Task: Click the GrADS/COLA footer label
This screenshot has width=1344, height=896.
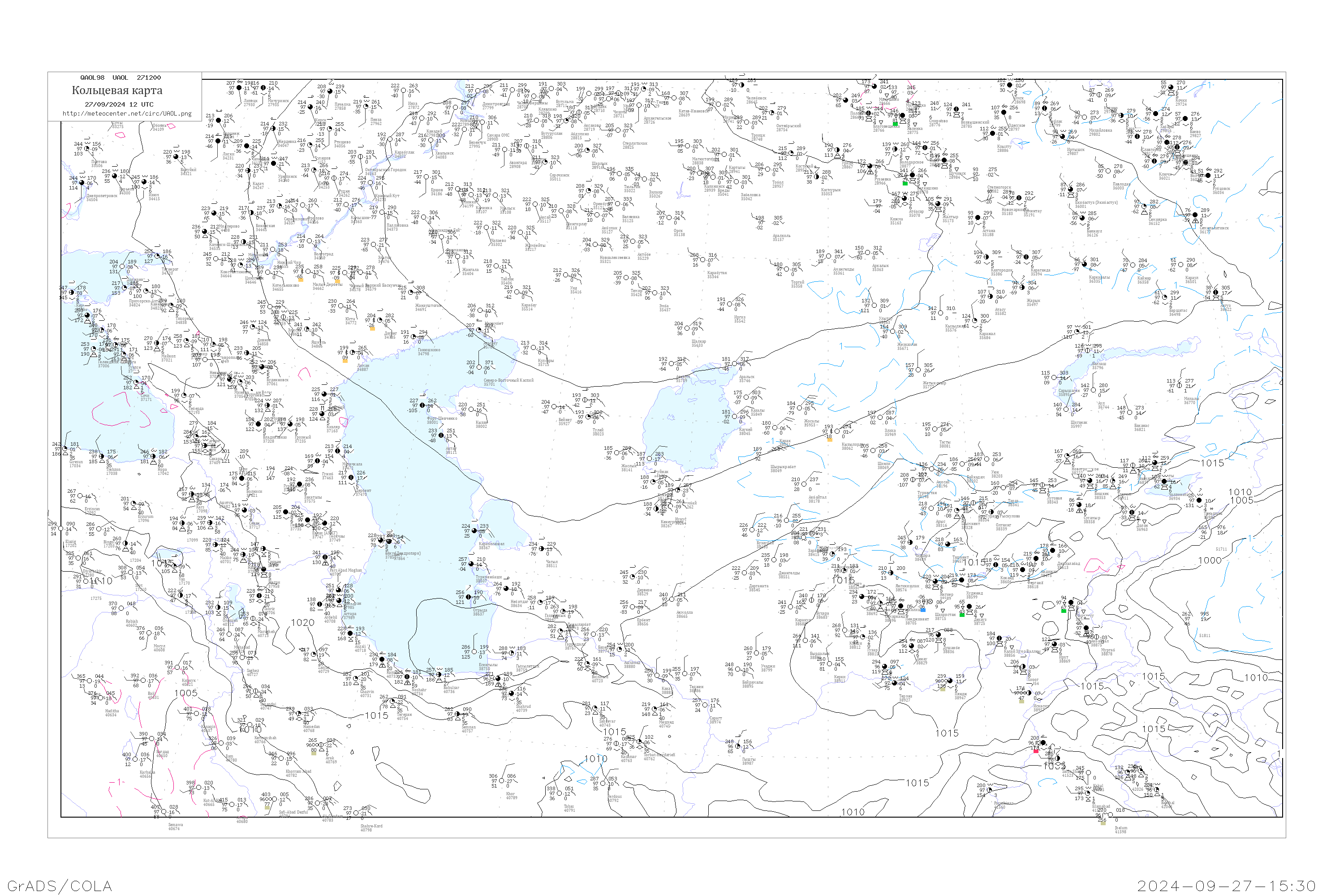Action: click(x=60, y=886)
